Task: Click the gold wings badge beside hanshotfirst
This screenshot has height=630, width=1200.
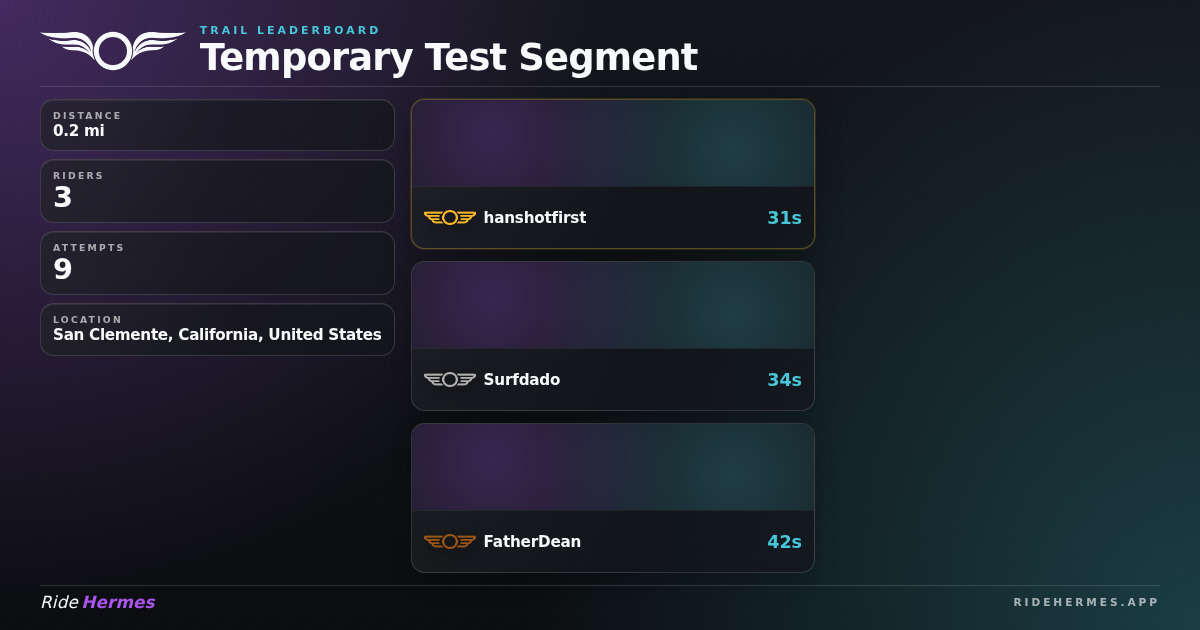Action: [x=450, y=218]
